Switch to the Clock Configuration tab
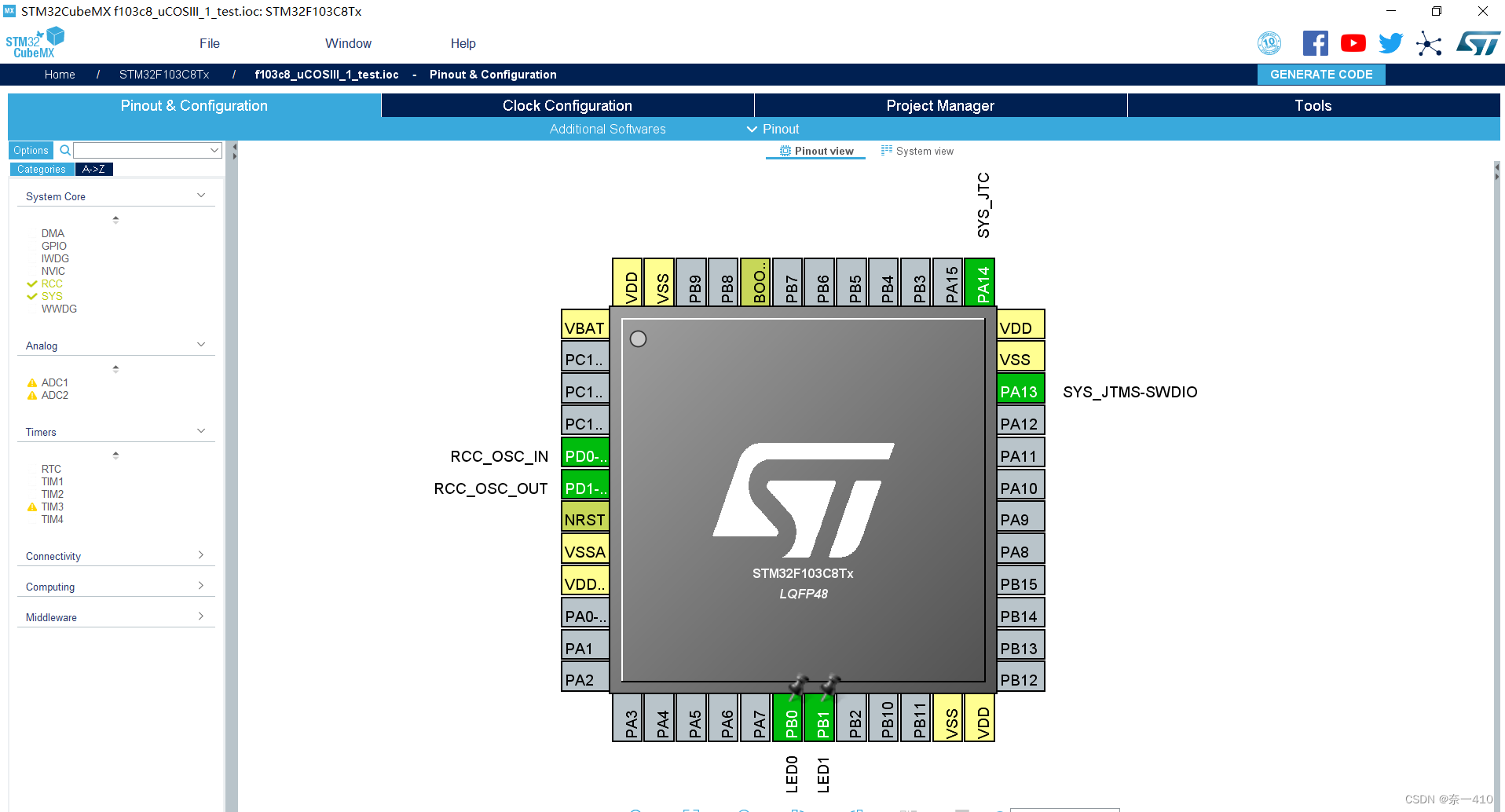Image resolution: width=1505 pixels, height=812 pixels. 566,104
